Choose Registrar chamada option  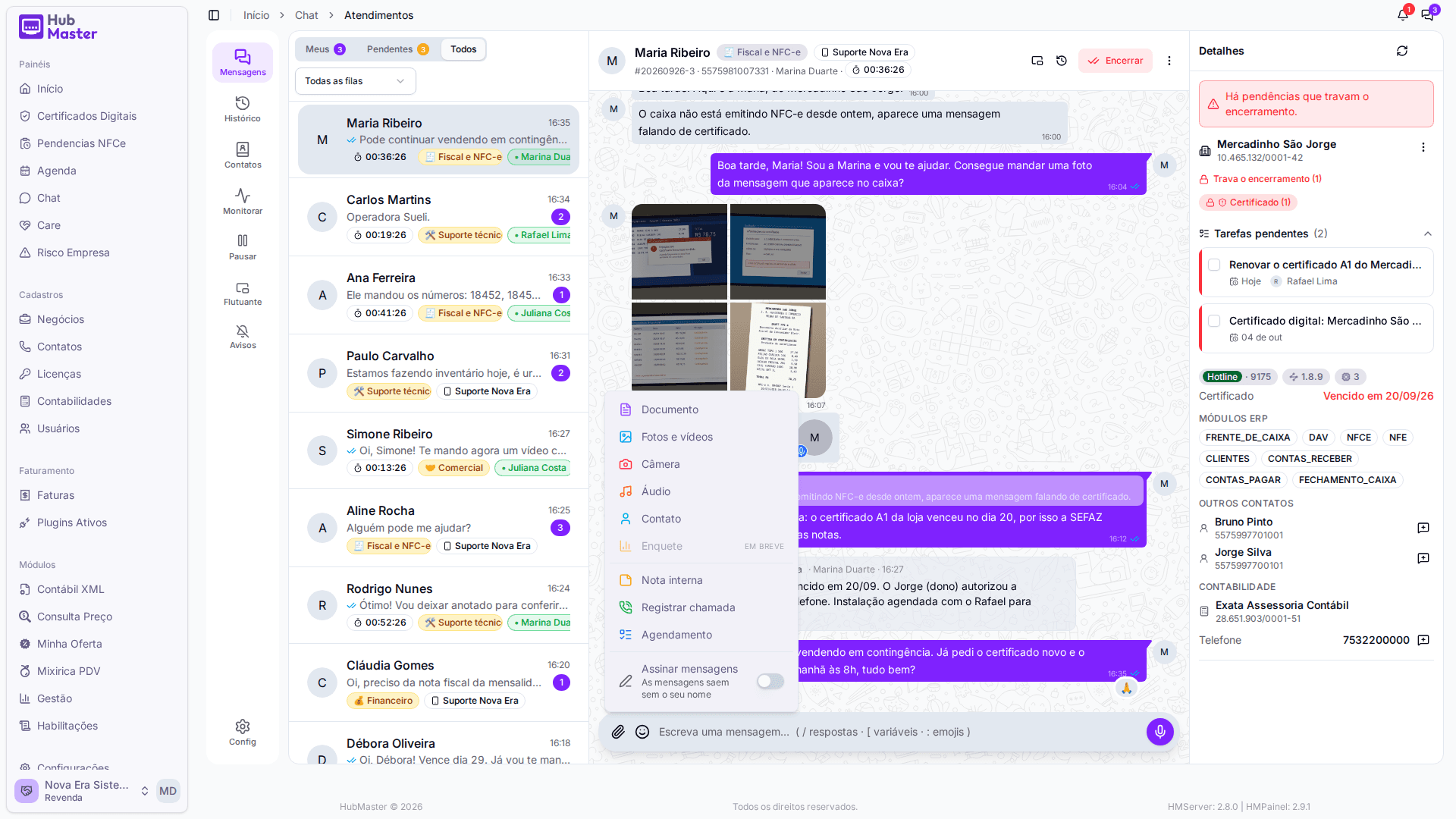[701, 607]
